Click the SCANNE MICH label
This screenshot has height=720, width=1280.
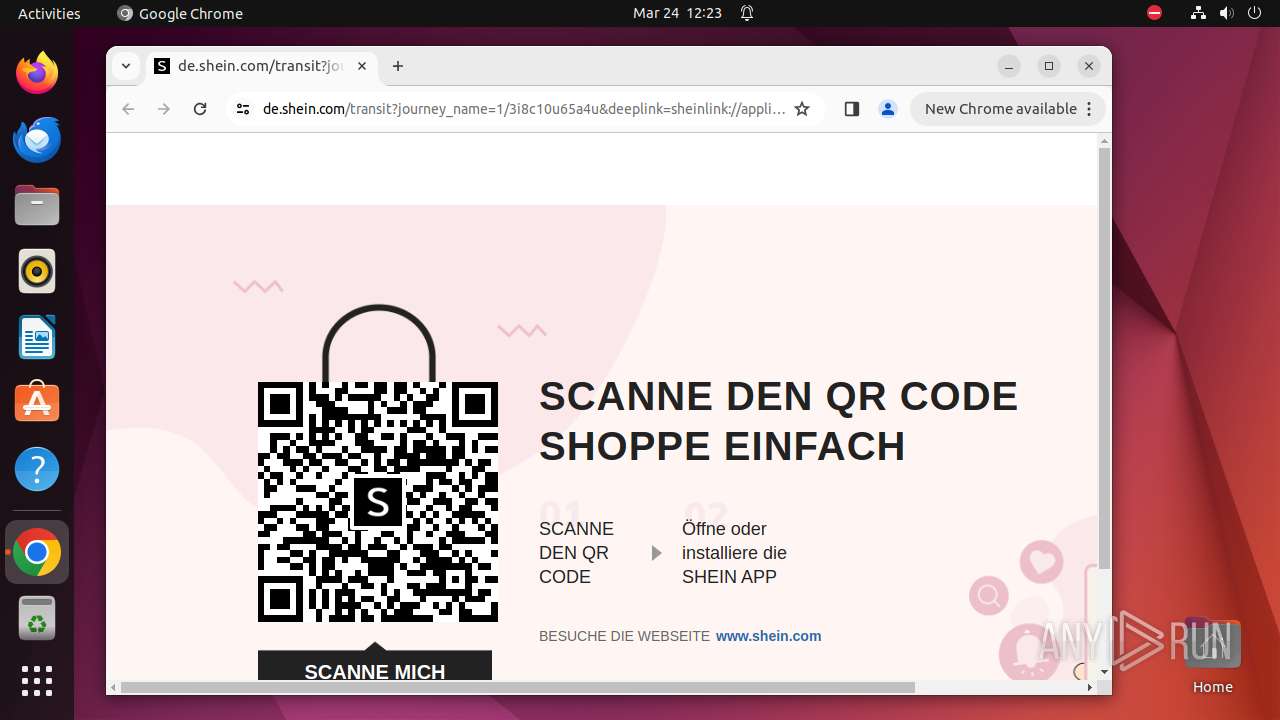coord(375,672)
